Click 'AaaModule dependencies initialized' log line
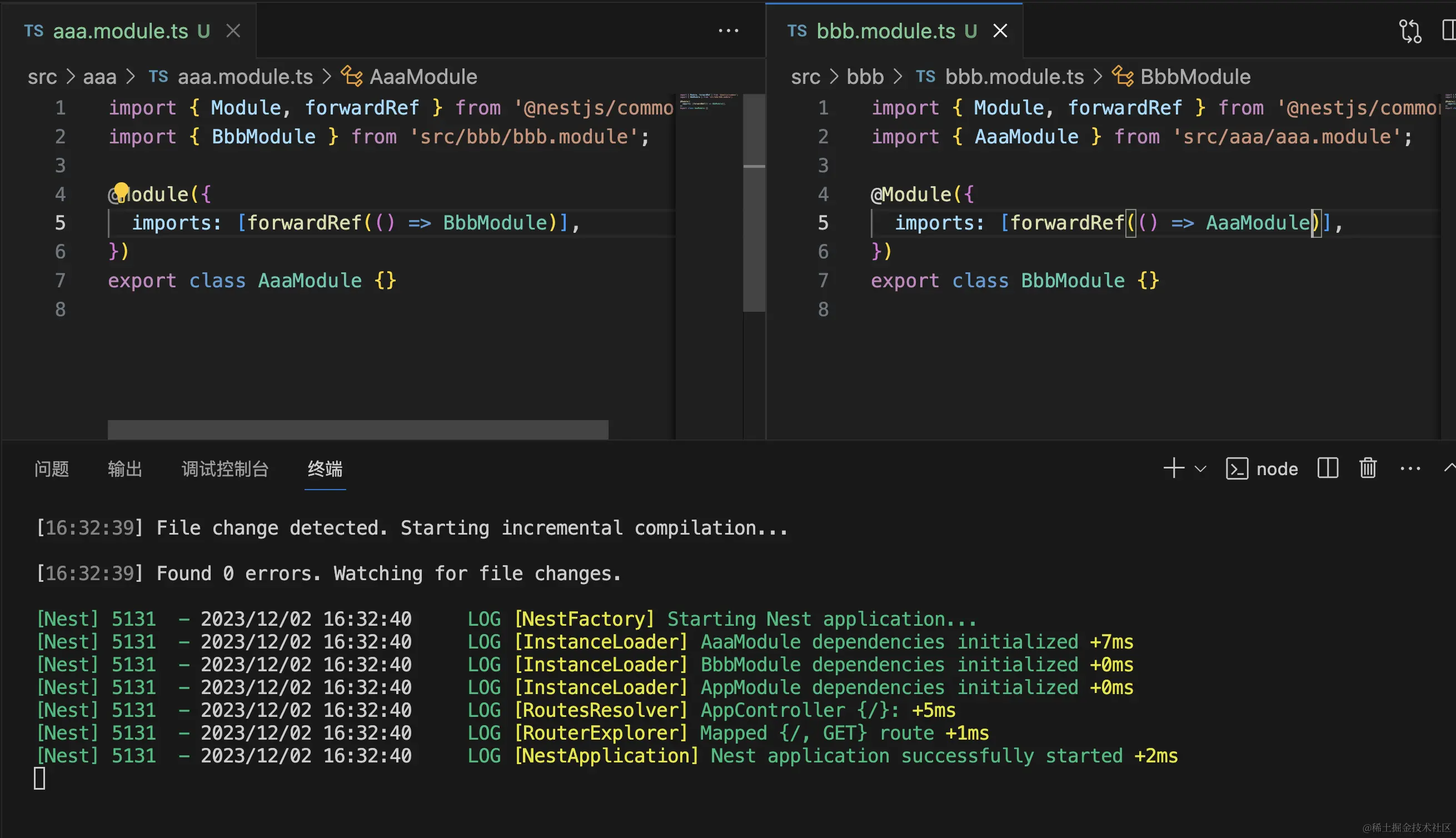Screen dimensions: 1456x838 (585, 642)
